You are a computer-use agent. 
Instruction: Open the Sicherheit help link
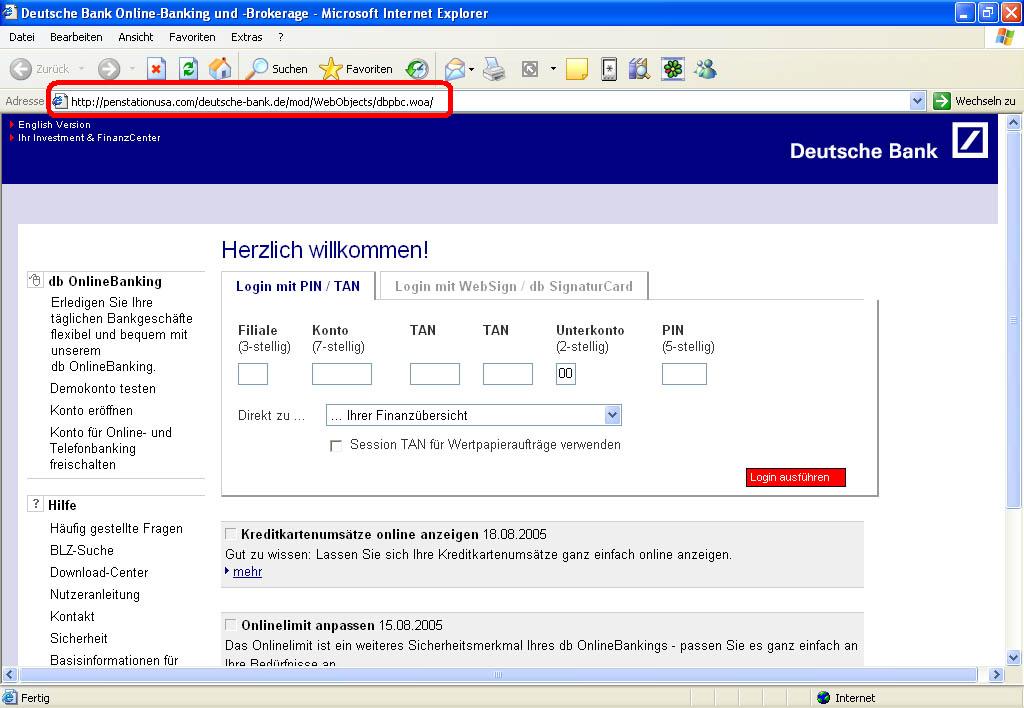pyautogui.click(x=78, y=638)
